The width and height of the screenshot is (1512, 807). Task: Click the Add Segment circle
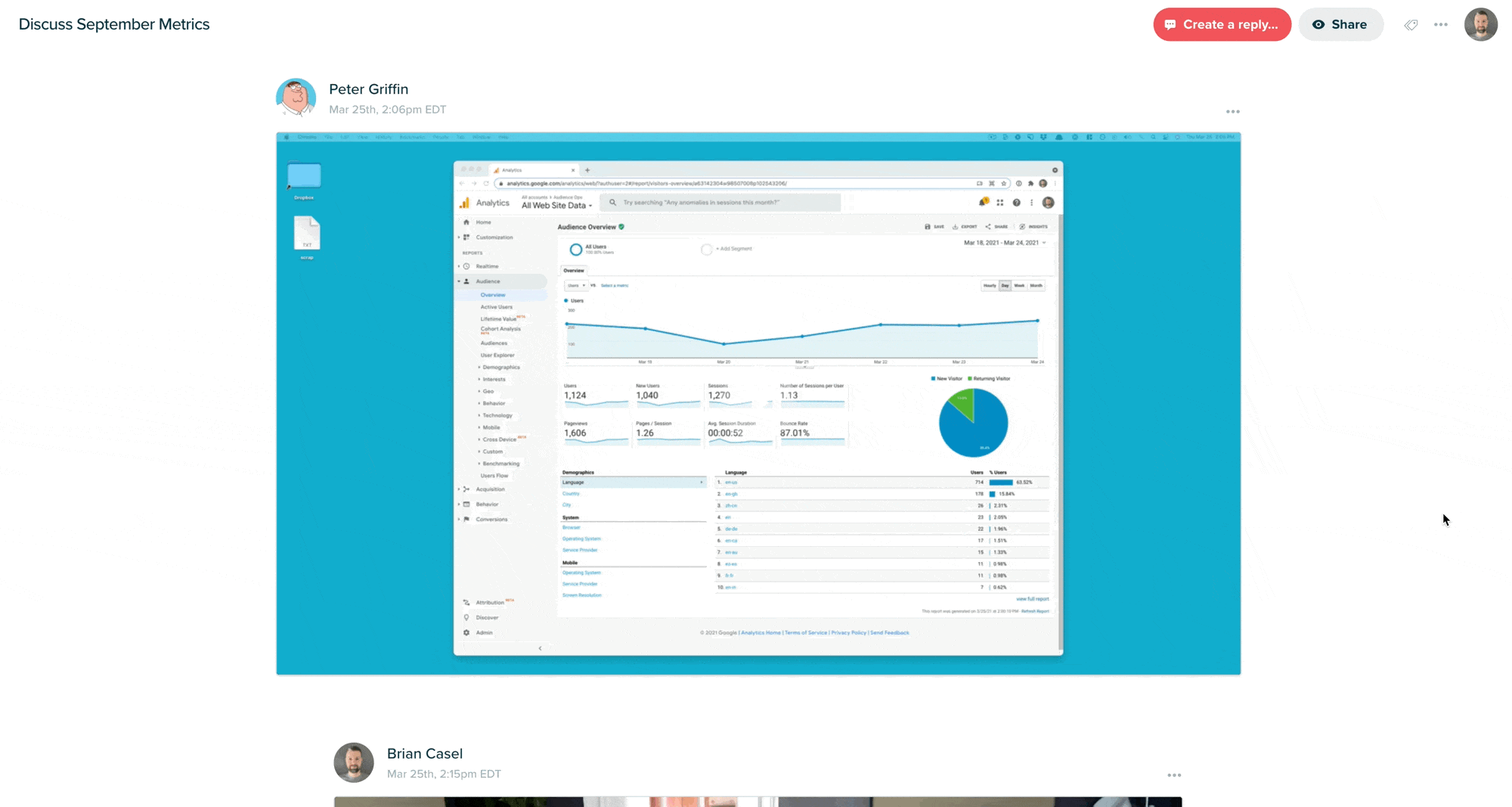[706, 250]
